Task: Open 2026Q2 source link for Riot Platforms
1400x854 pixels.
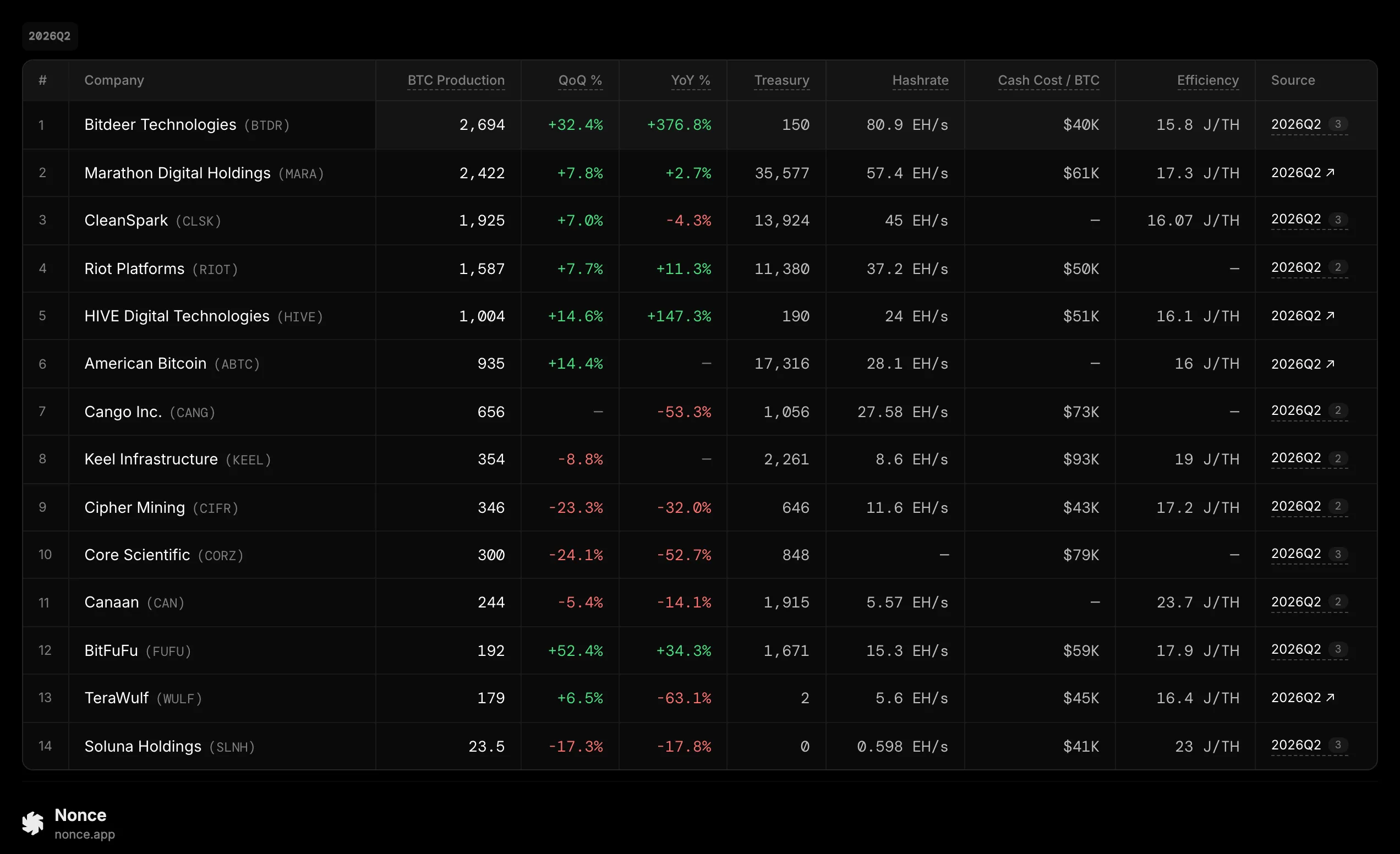Action: [1296, 267]
